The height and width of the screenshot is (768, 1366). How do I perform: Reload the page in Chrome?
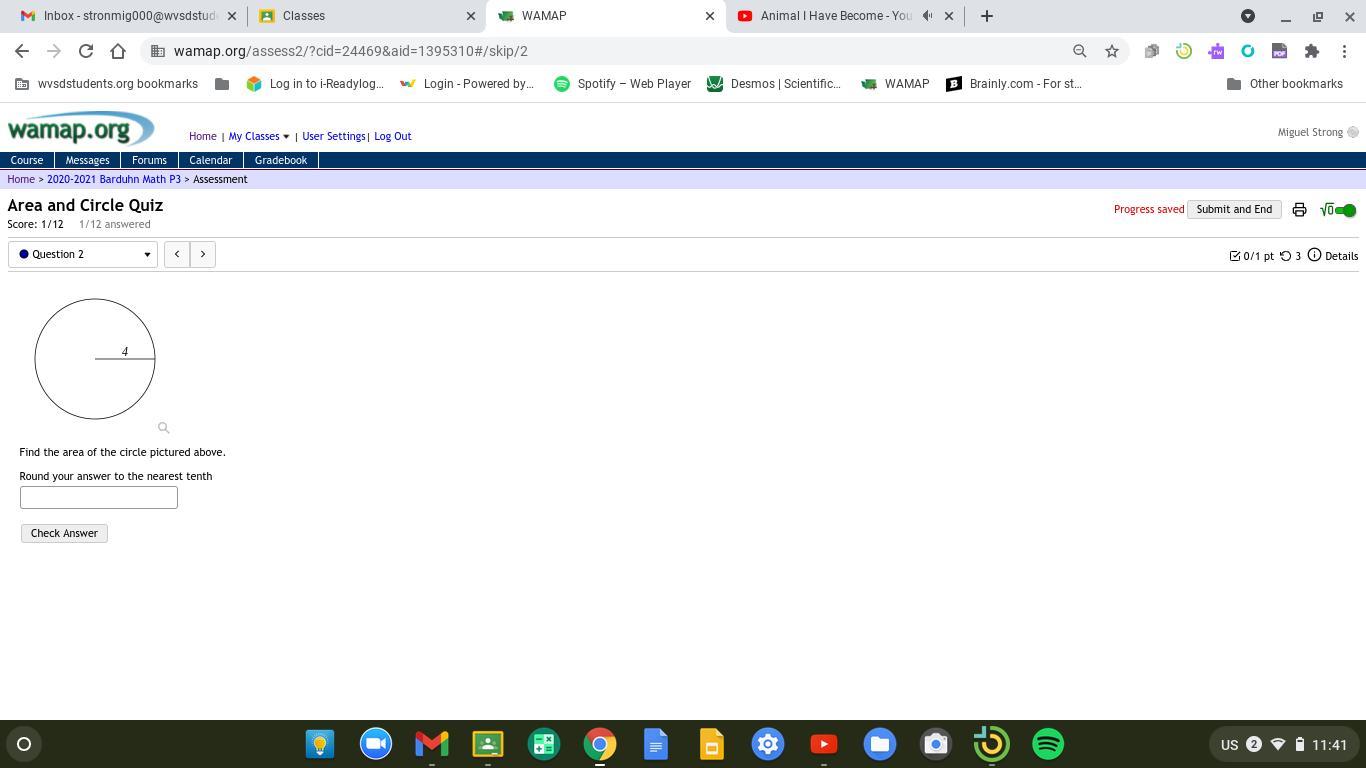pos(86,51)
